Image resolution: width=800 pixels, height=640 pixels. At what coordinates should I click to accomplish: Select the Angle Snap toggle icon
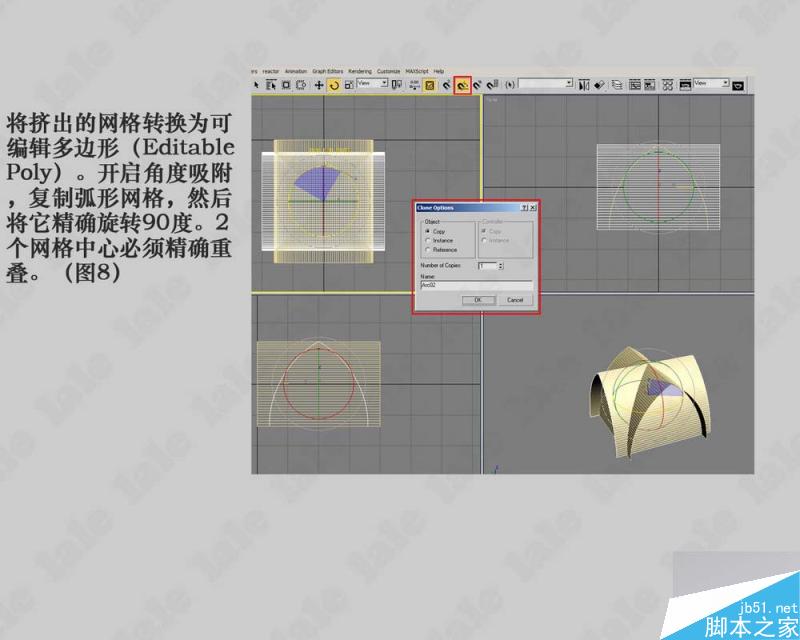(x=464, y=84)
